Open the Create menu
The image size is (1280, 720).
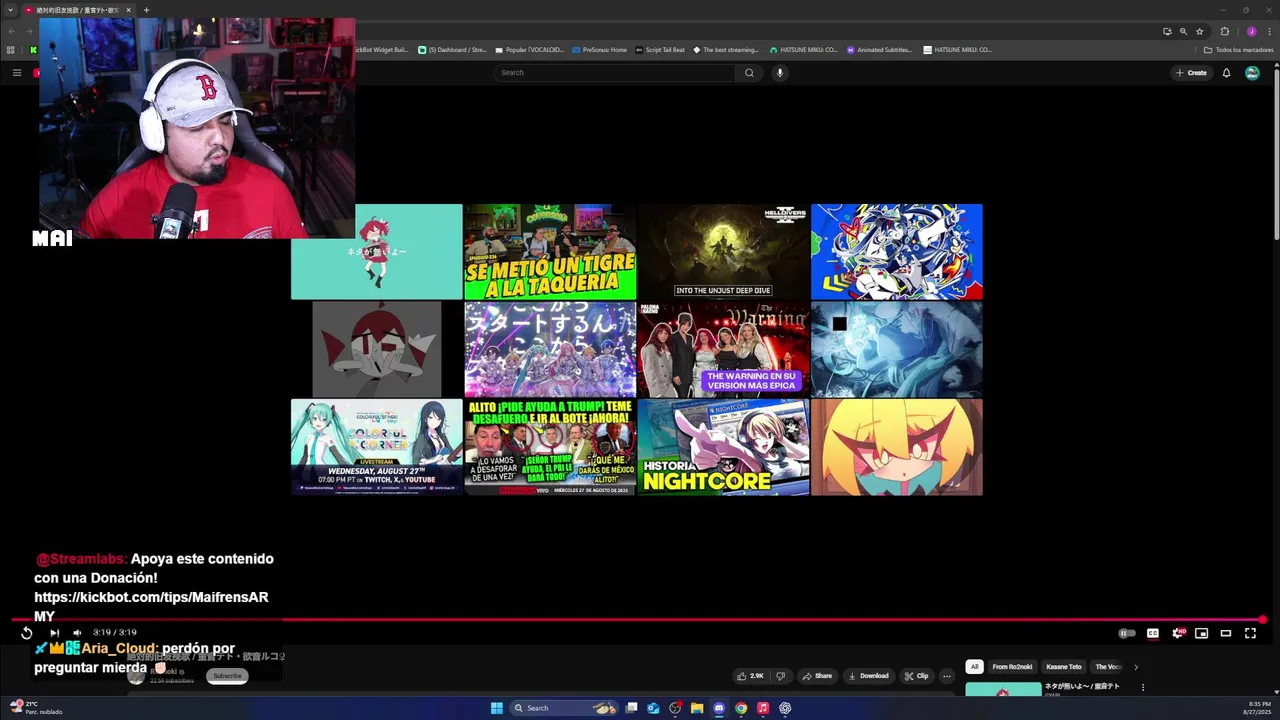(x=1191, y=73)
